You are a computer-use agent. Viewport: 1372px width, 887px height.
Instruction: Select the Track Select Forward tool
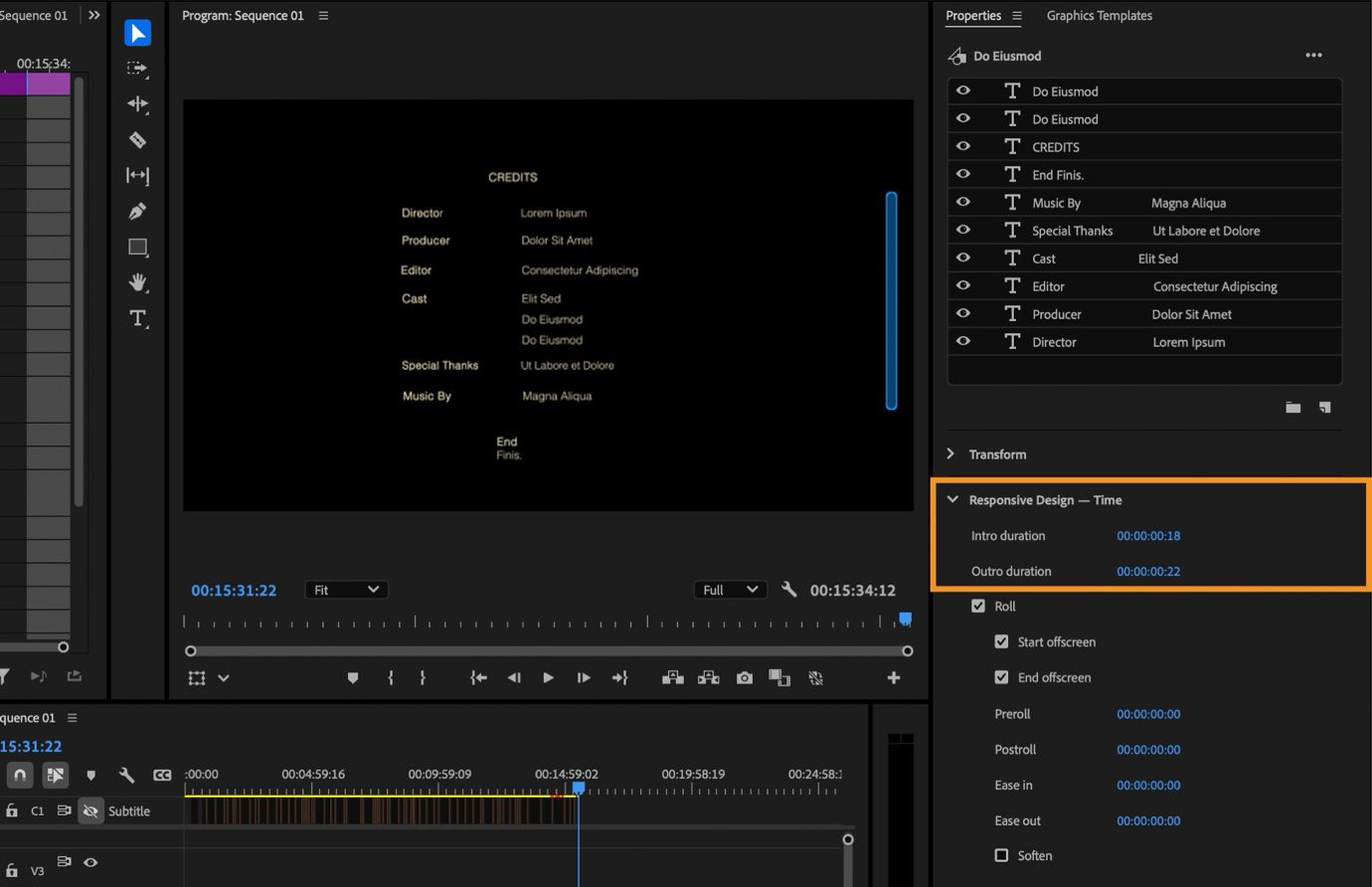(x=137, y=69)
